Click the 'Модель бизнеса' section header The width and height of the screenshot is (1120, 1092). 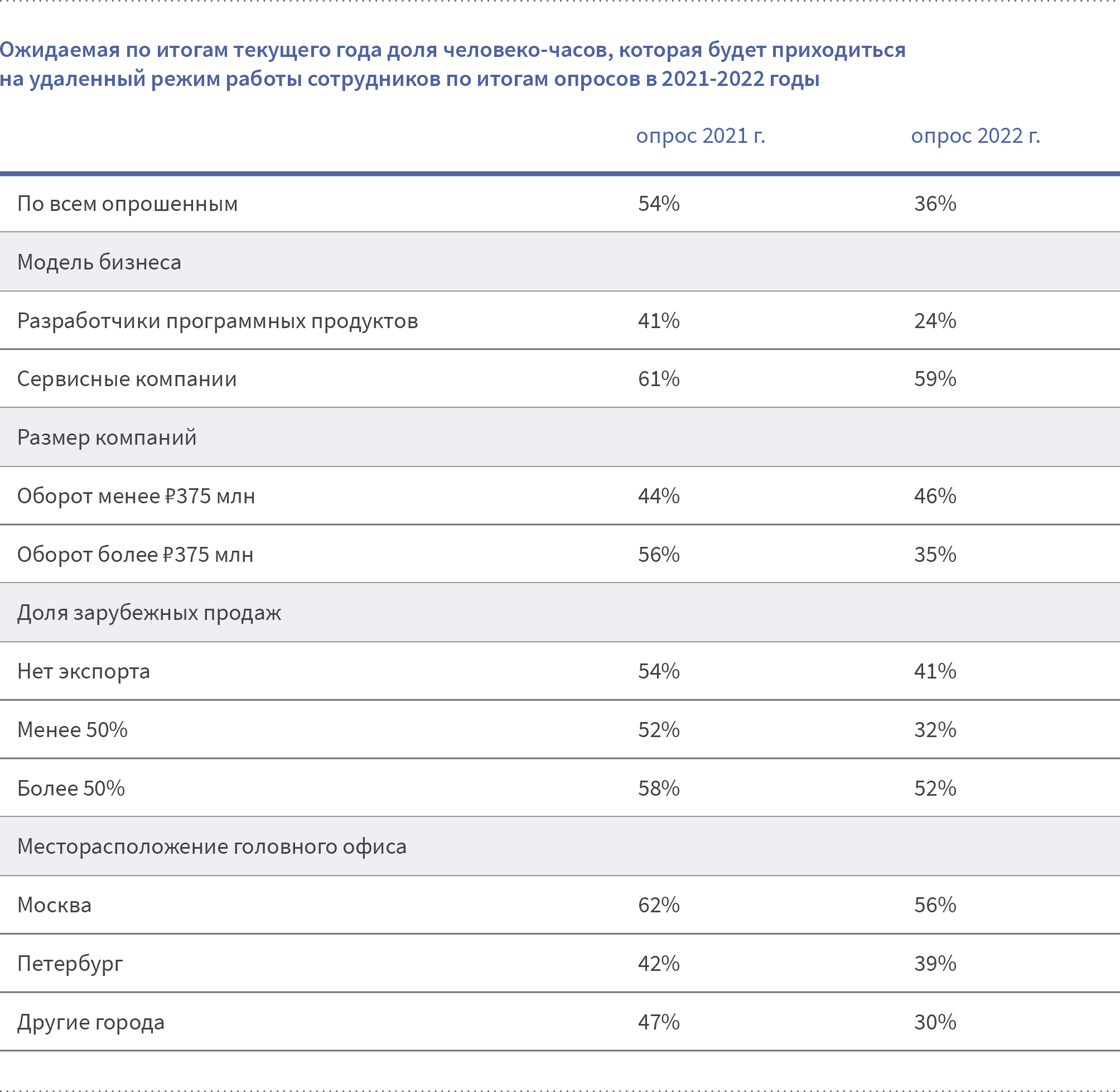(x=99, y=262)
